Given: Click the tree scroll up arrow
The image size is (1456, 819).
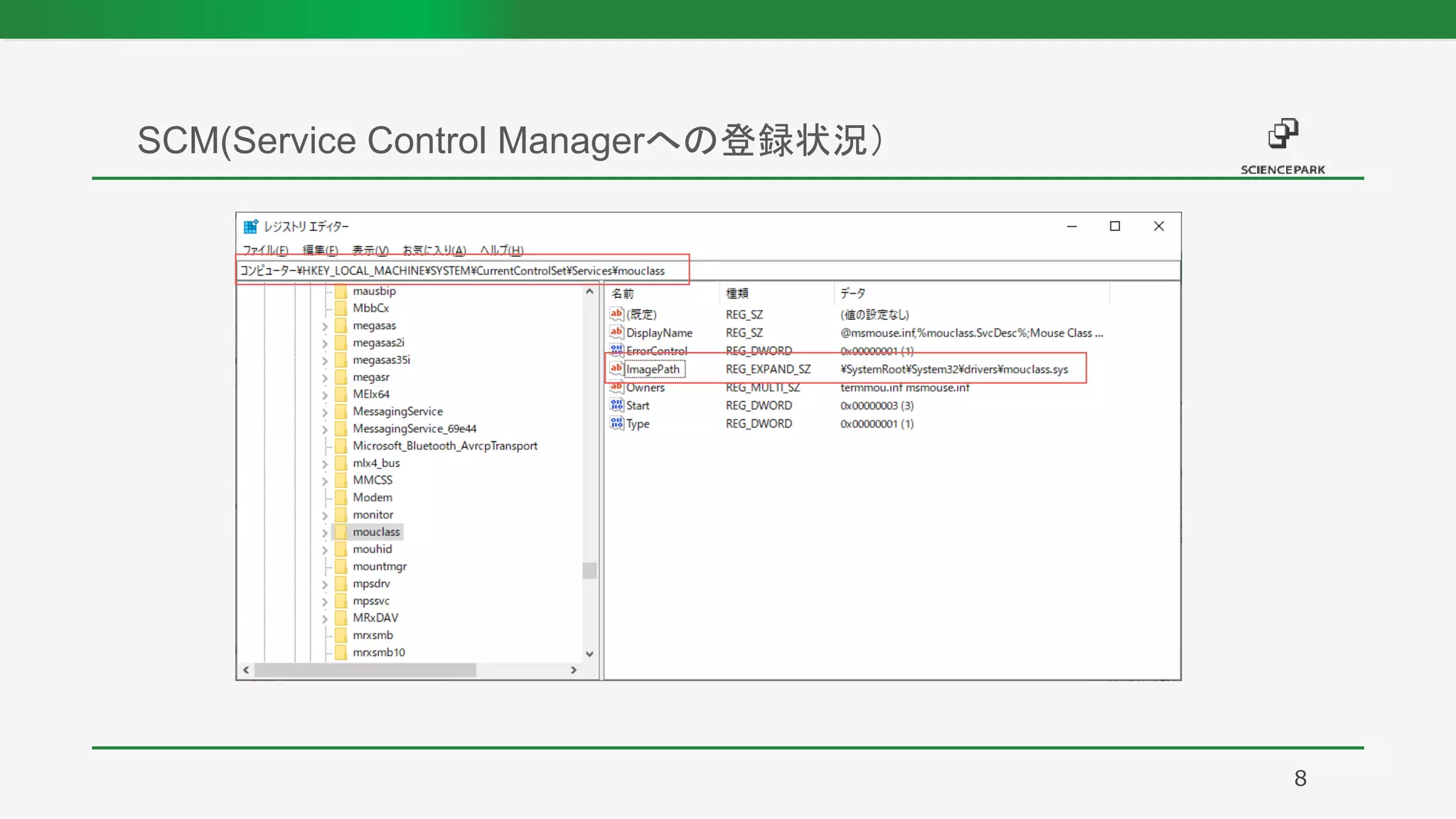Looking at the screenshot, I should pos(589,291).
